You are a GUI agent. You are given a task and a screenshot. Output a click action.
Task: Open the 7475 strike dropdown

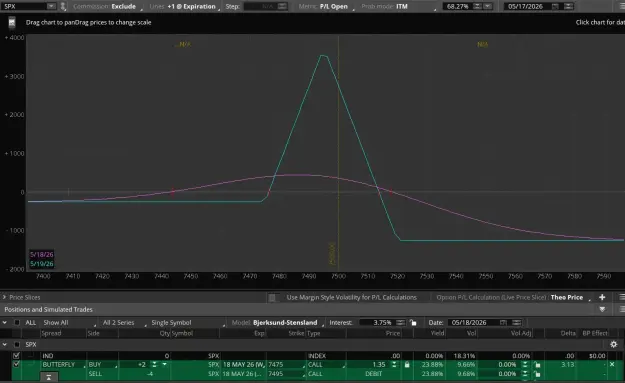click(286, 365)
